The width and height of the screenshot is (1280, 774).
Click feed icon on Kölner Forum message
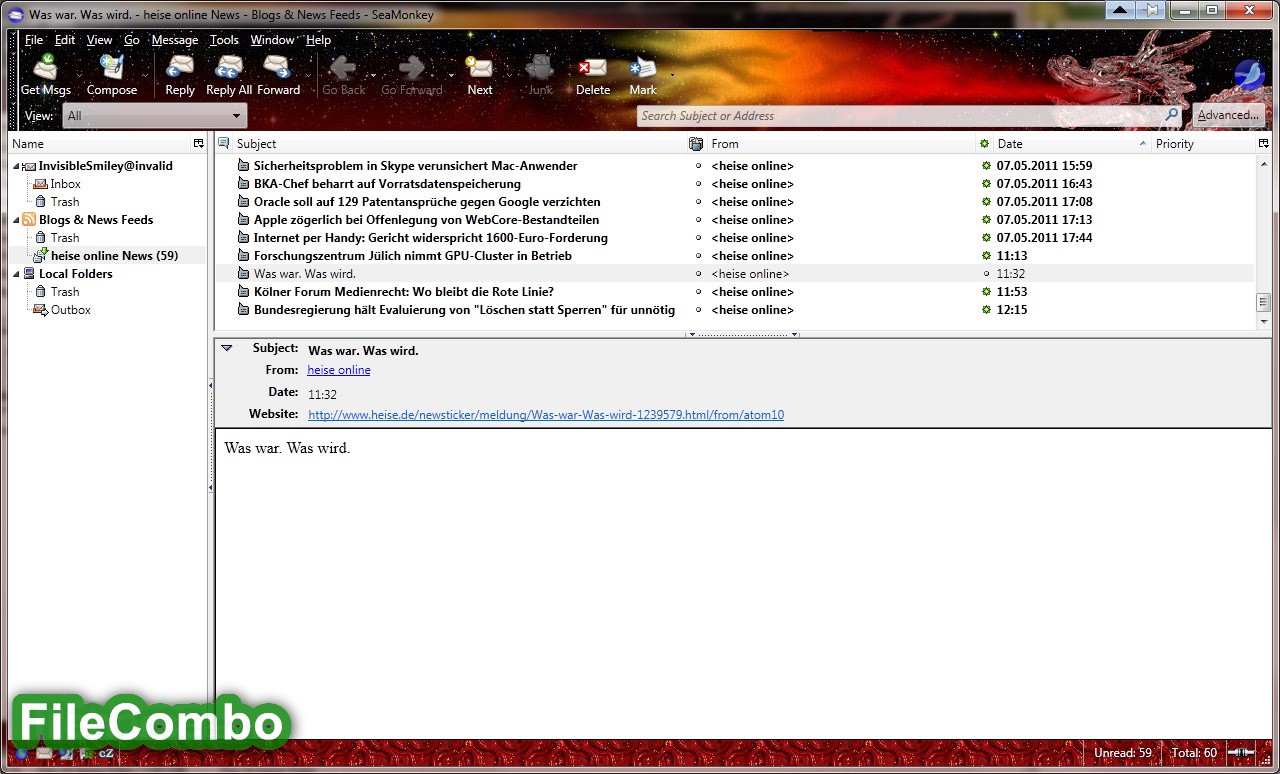(243, 292)
